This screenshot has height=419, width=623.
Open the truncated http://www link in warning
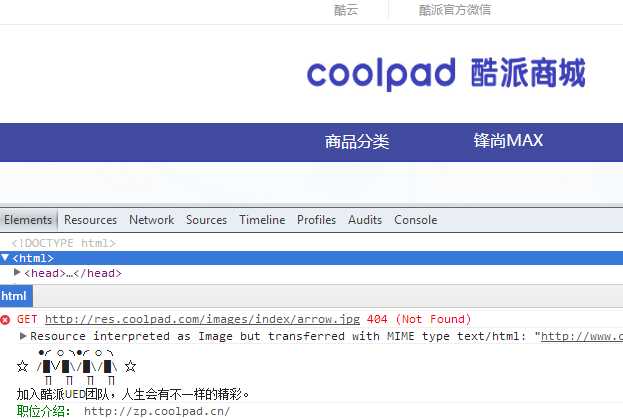coord(582,336)
